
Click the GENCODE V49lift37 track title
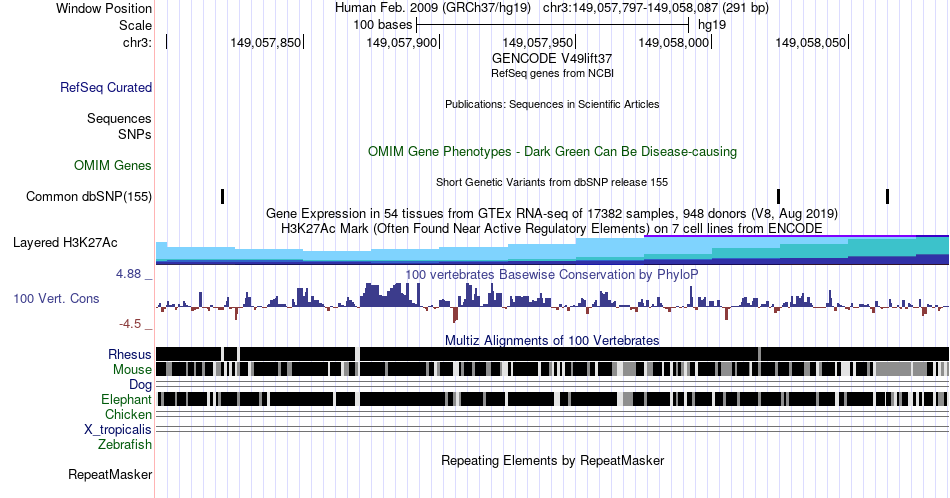[x=552, y=58]
